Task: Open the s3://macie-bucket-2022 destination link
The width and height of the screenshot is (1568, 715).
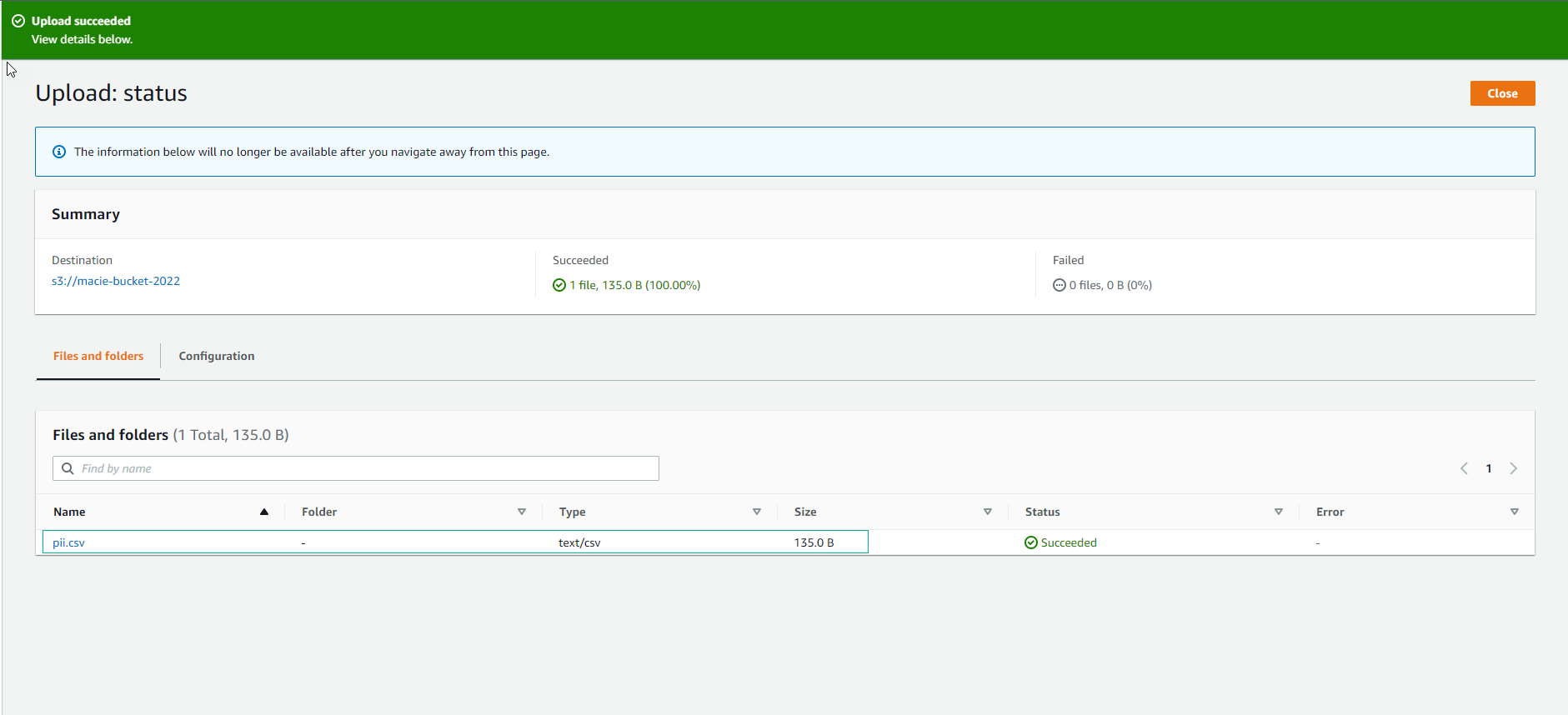Action: pos(116,281)
